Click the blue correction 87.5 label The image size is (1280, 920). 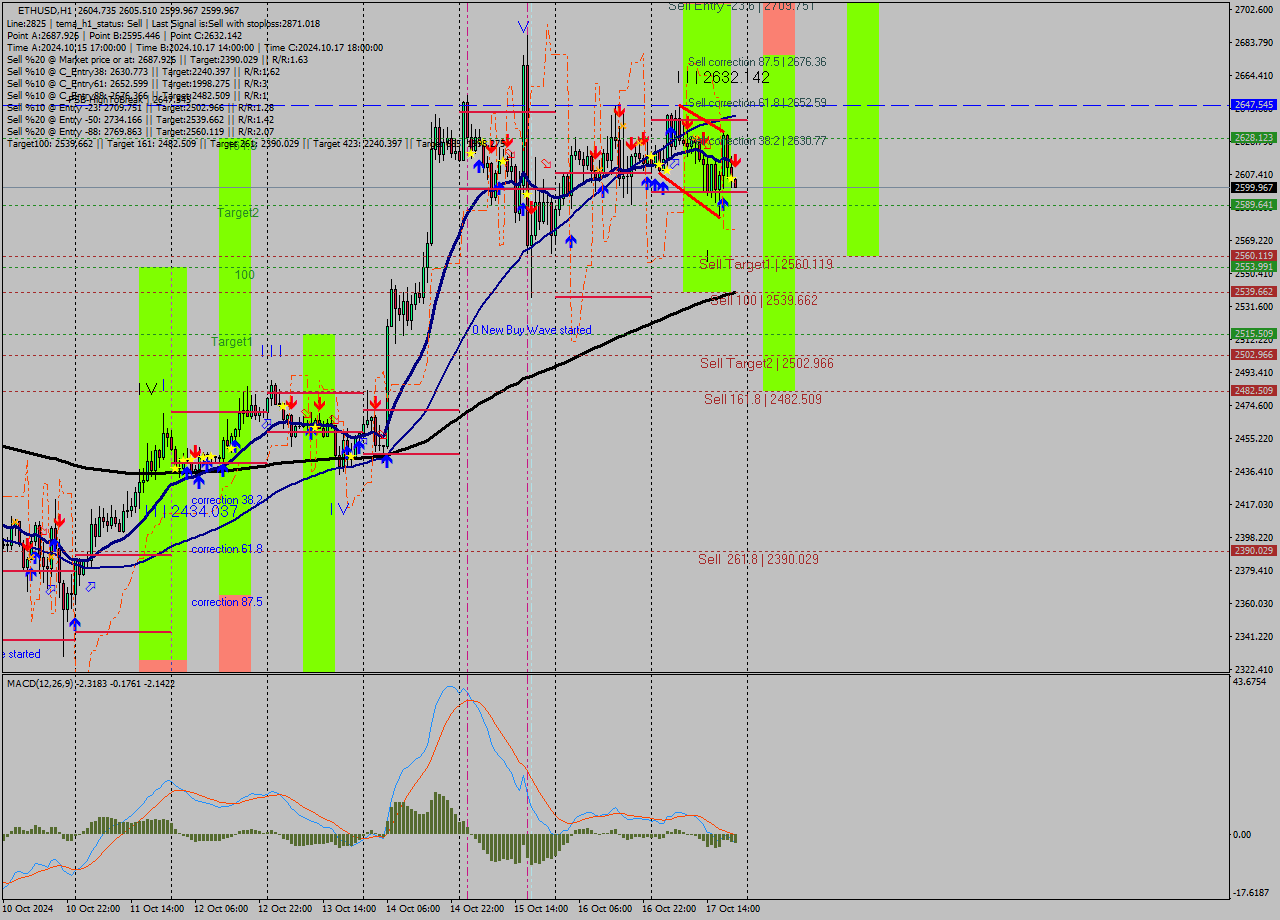coord(227,602)
